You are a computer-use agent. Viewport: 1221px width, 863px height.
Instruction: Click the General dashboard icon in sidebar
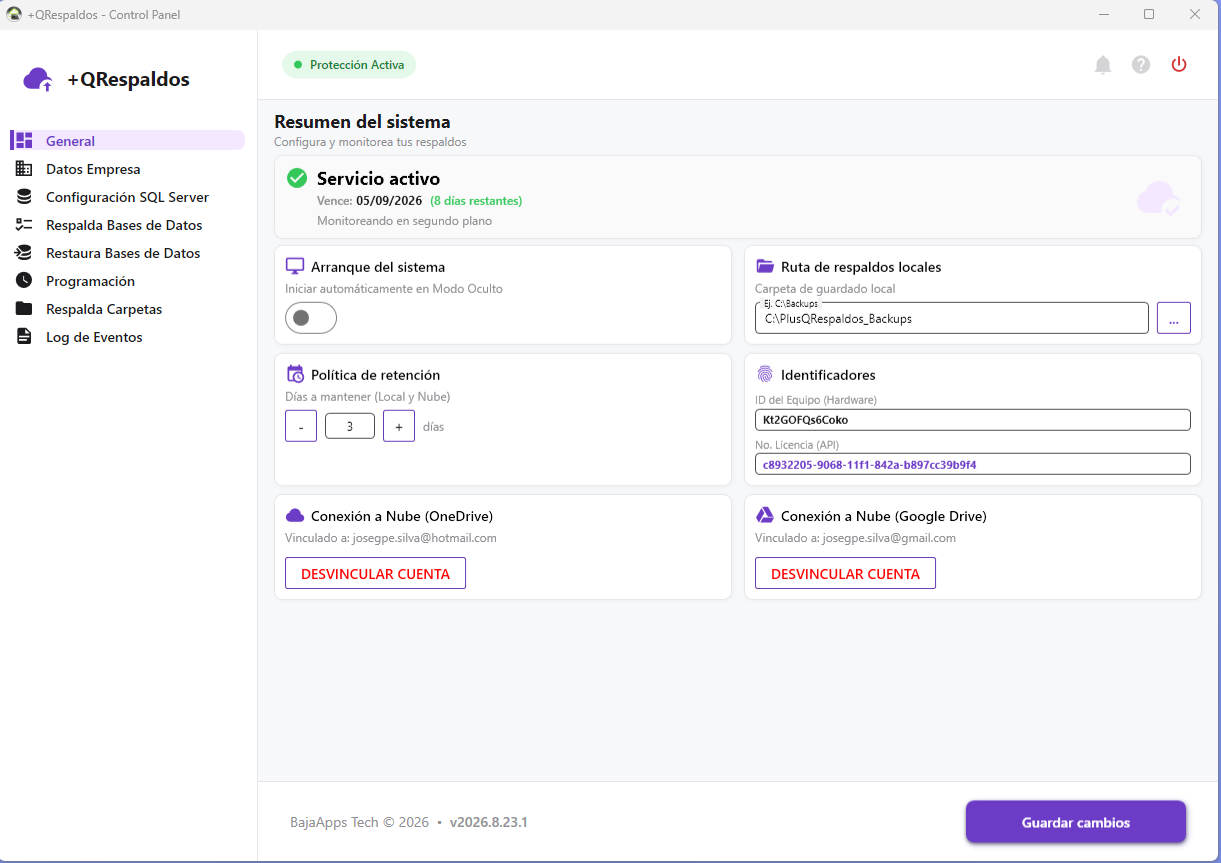[x=24, y=141]
